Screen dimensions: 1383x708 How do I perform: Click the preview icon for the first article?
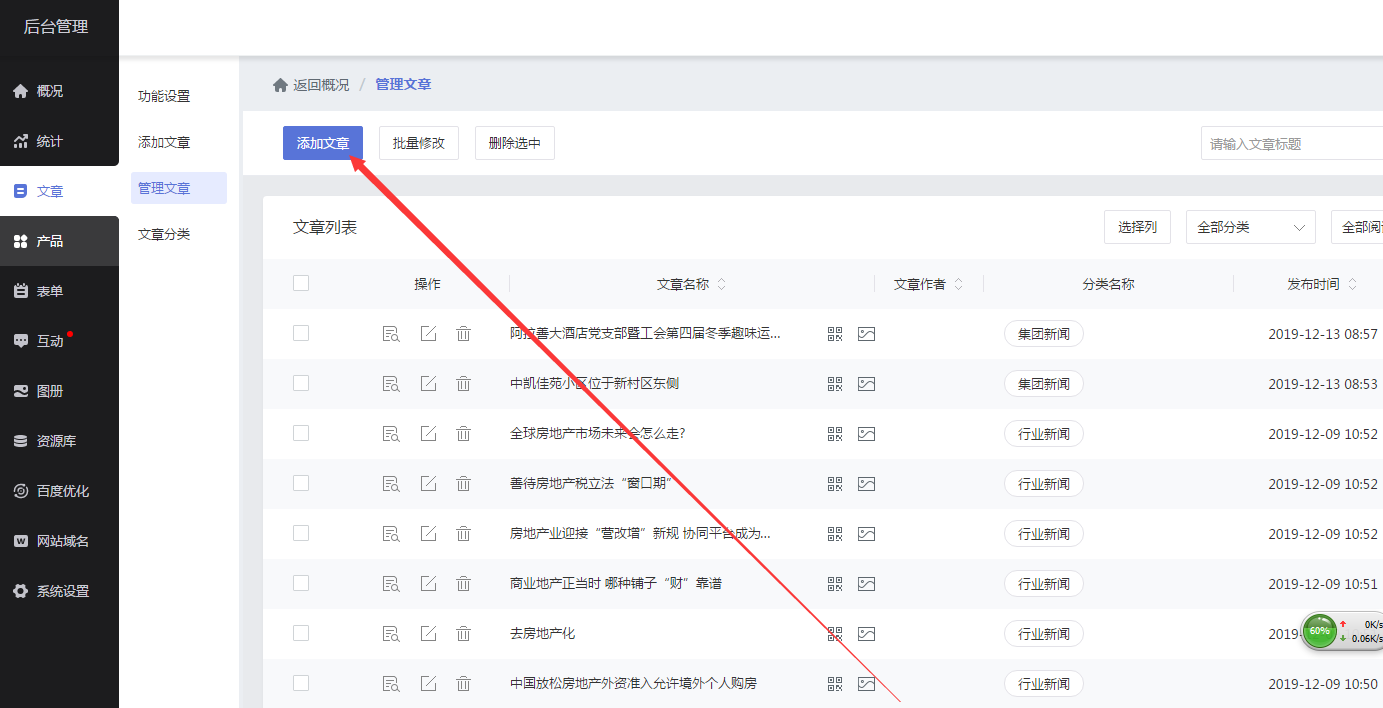click(x=391, y=334)
